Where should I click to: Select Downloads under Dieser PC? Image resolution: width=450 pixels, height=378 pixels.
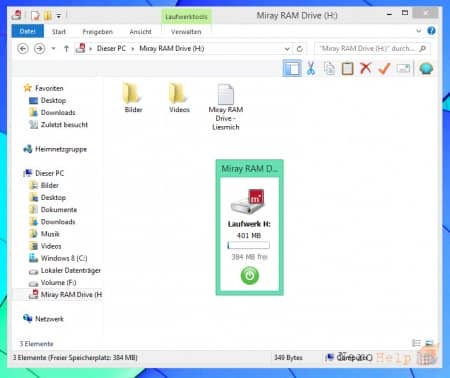click(52, 222)
